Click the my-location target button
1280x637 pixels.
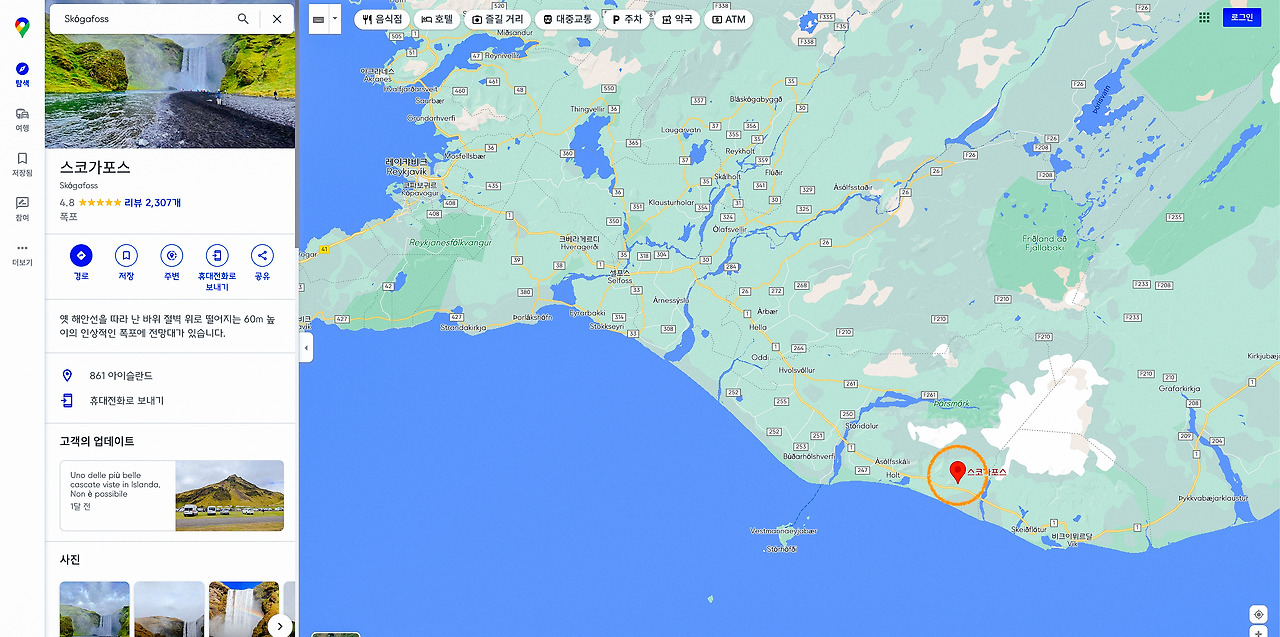[1258, 614]
